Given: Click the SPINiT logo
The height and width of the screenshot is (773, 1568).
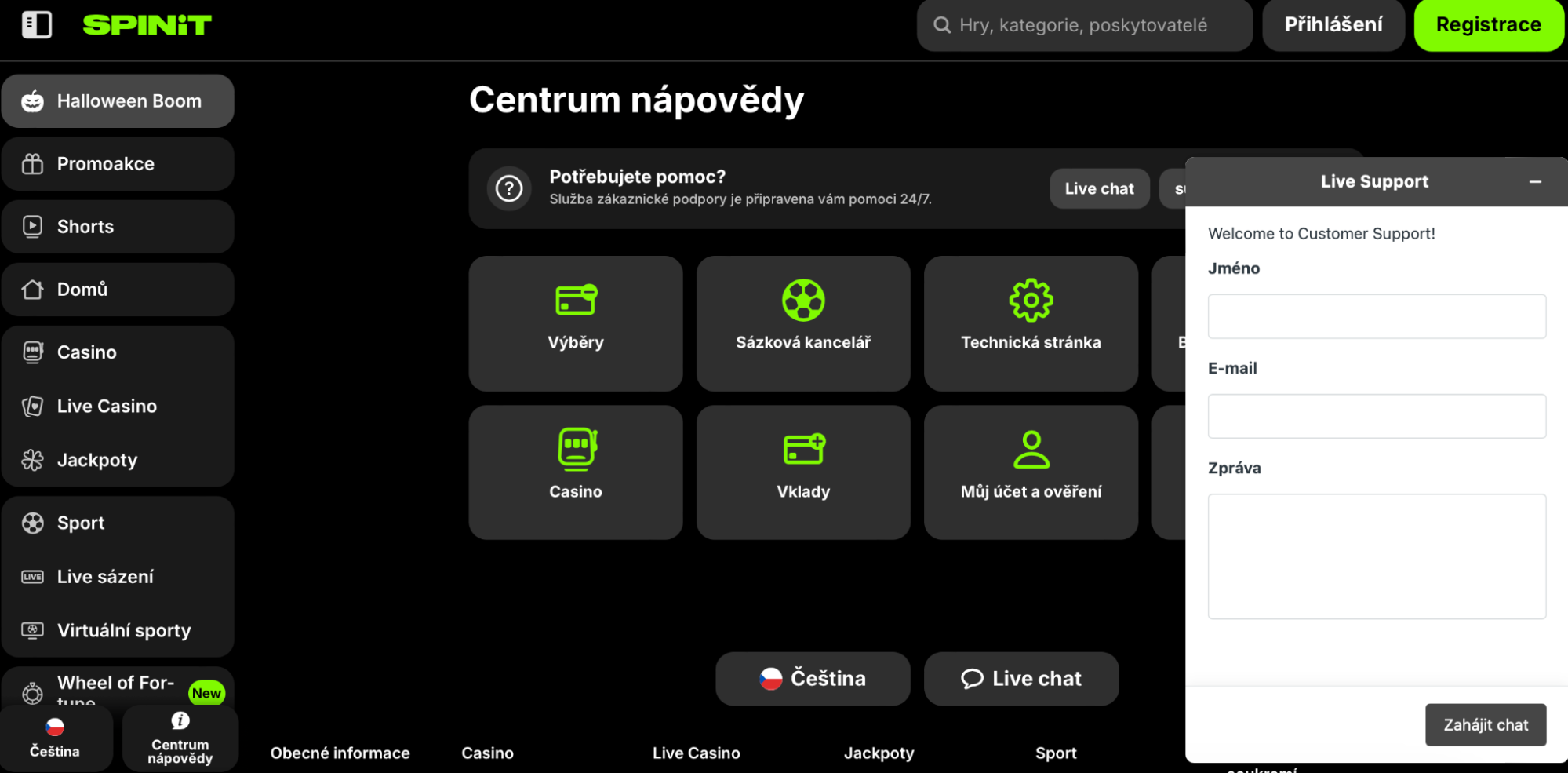Looking at the screenshot, I should [147, 25].
